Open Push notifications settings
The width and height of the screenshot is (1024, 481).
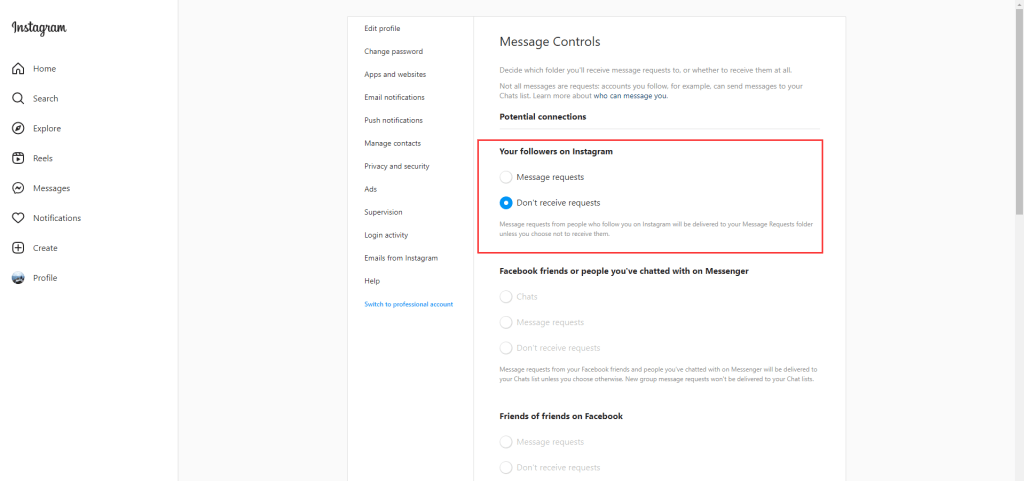click(x=393, y=120)
